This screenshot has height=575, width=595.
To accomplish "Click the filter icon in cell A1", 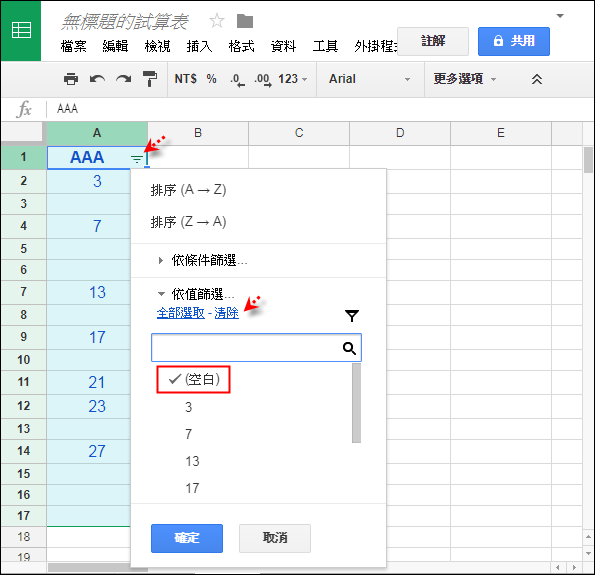I will point(137,159).
